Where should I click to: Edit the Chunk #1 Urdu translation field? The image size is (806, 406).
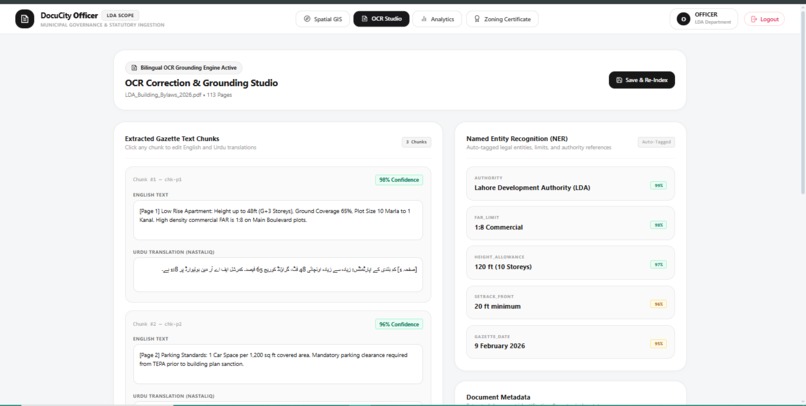[278, 274]
